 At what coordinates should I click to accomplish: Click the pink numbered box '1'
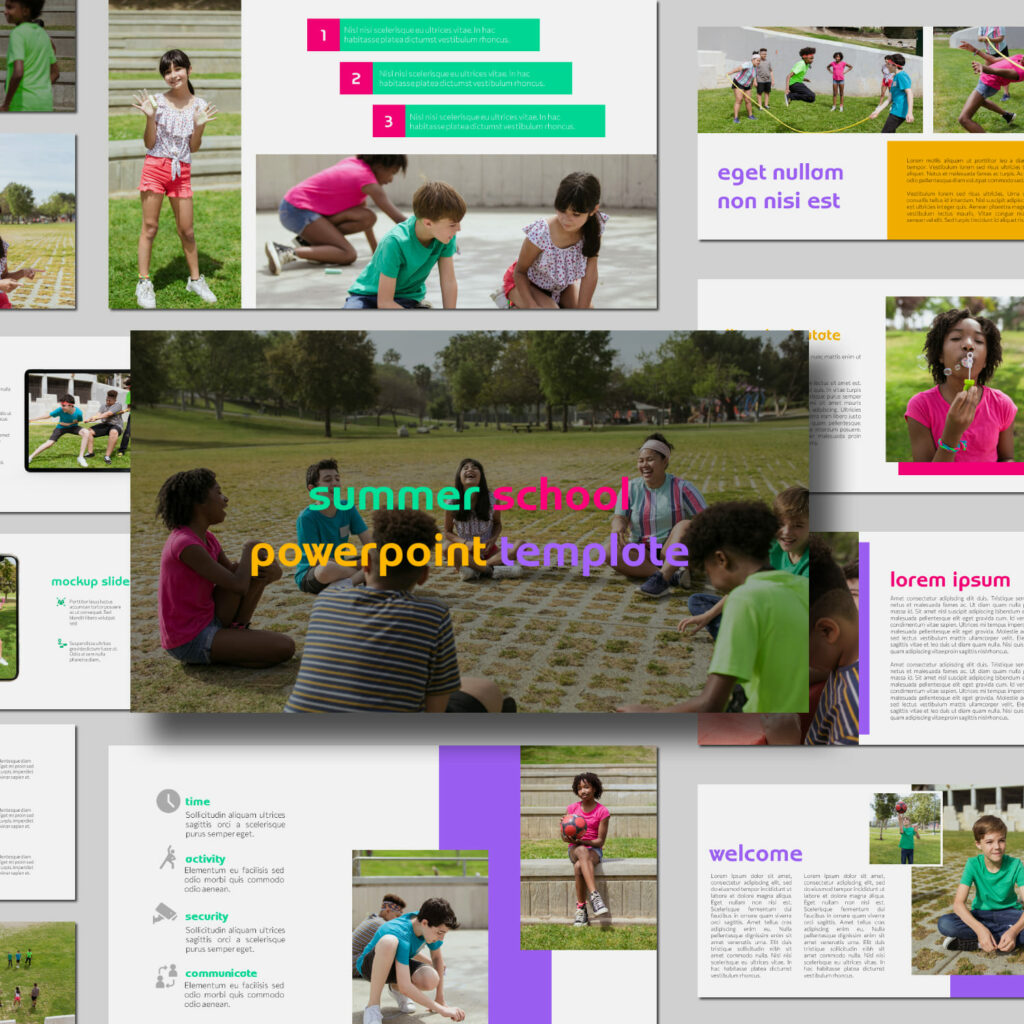(322, 34)
